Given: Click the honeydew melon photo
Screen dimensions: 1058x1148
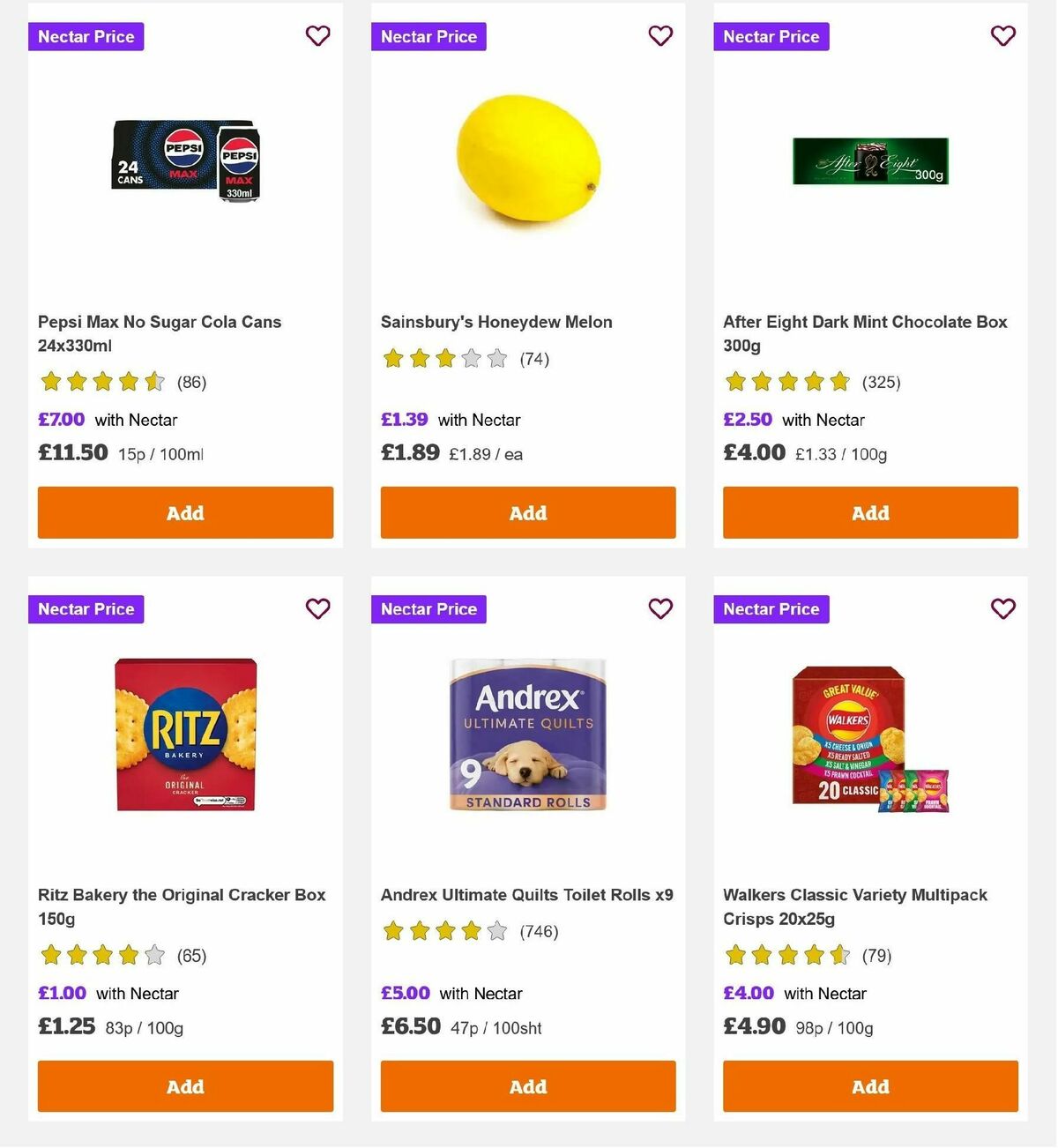Looking at the screenshot, I should 527,159.
